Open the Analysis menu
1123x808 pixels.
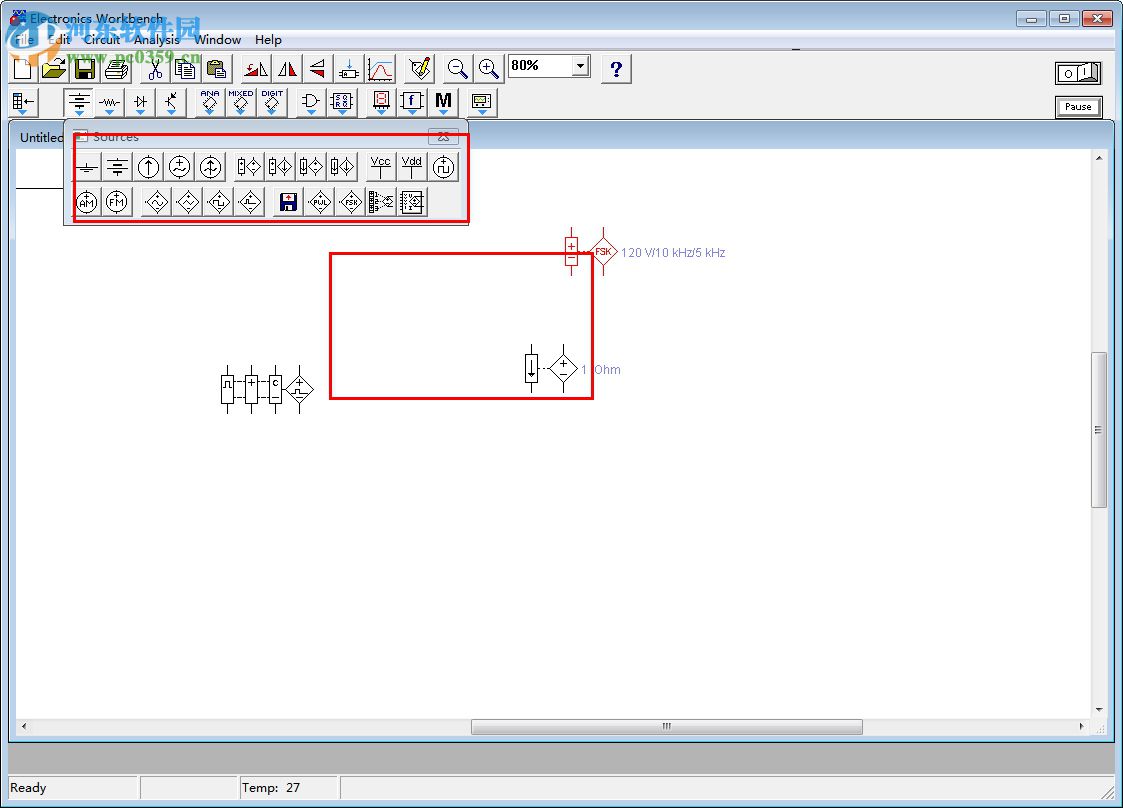point(156,39)
